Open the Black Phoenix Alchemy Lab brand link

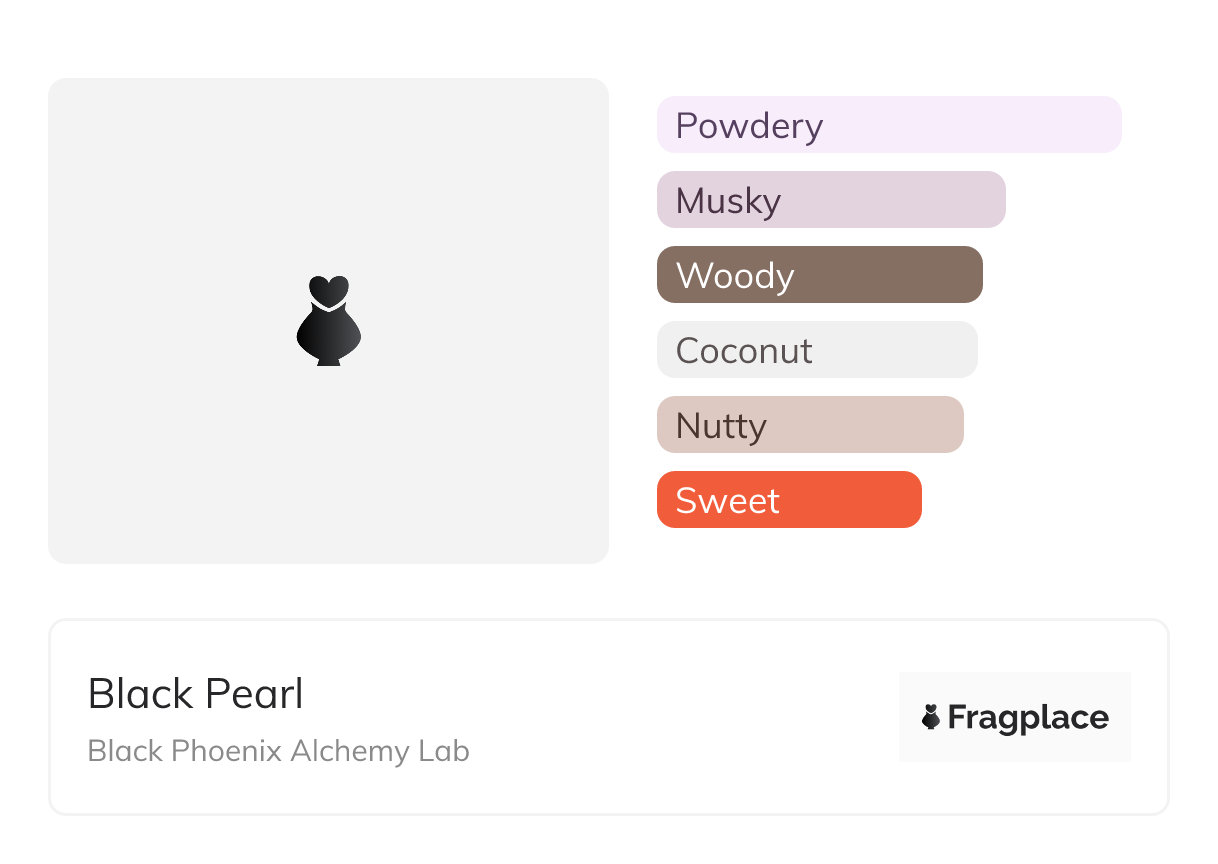pos(278,751)
